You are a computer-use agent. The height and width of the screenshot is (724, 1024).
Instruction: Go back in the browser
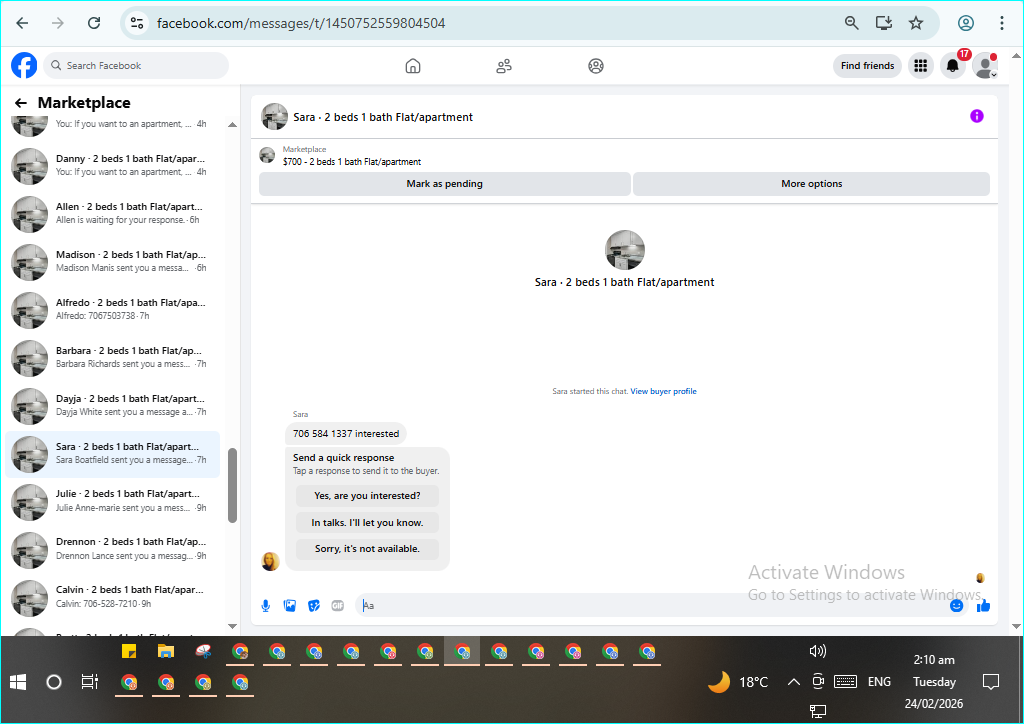[x=22, y=23]
